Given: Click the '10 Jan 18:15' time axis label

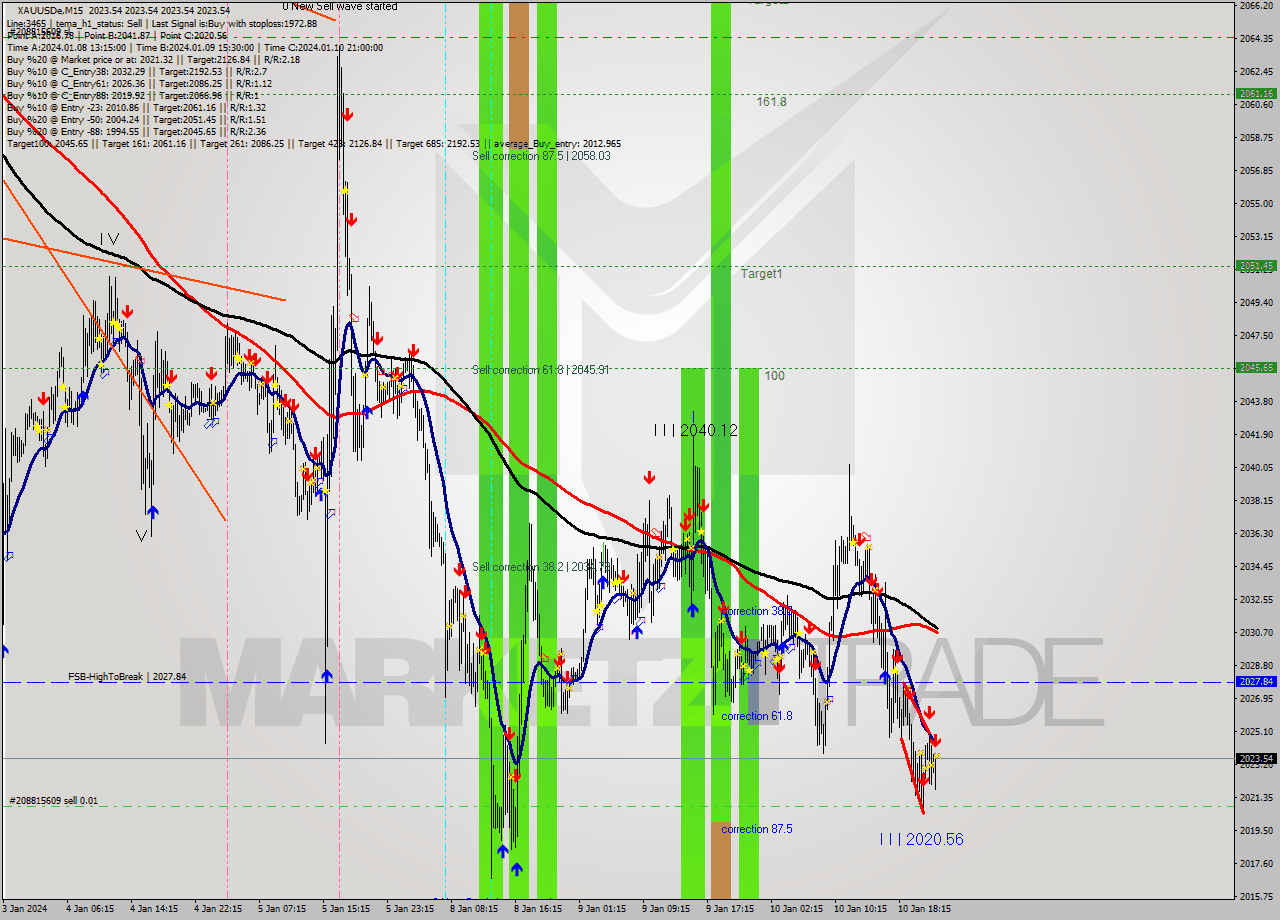Looking at the screenshot, I should click(x=924, y=909).
